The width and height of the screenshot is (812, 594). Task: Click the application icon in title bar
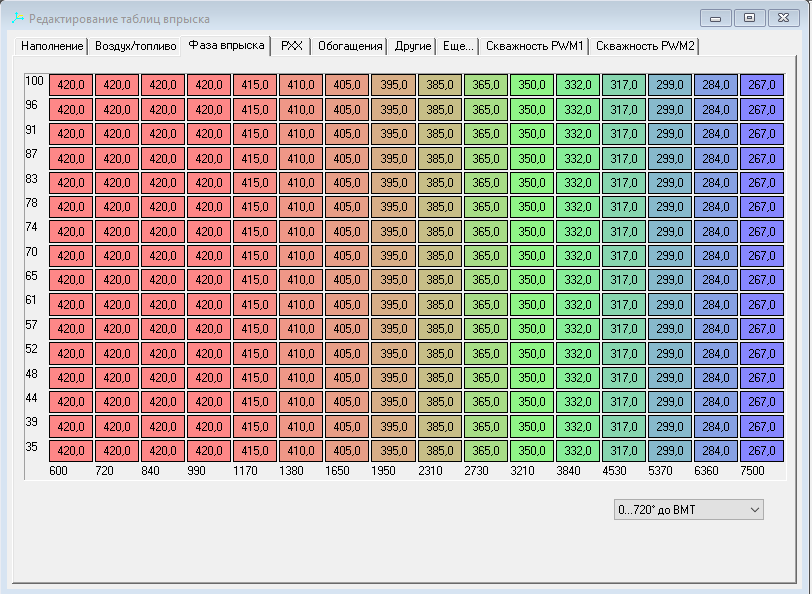click(18, 19)
